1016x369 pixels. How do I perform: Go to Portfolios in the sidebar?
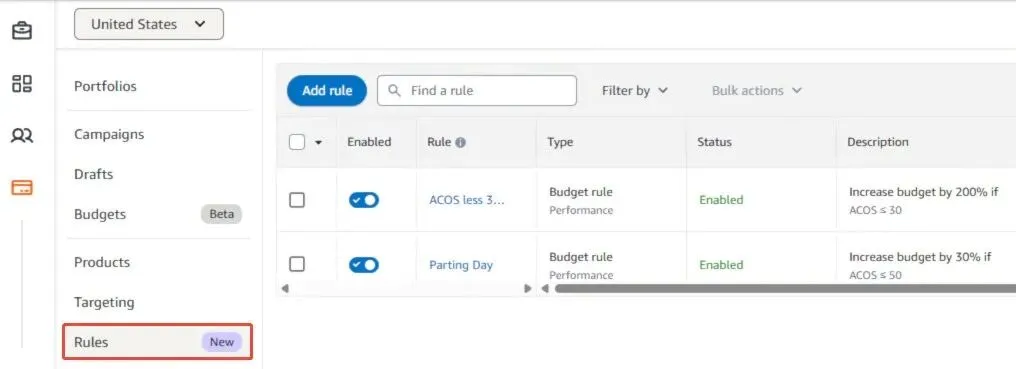point(105,86)
